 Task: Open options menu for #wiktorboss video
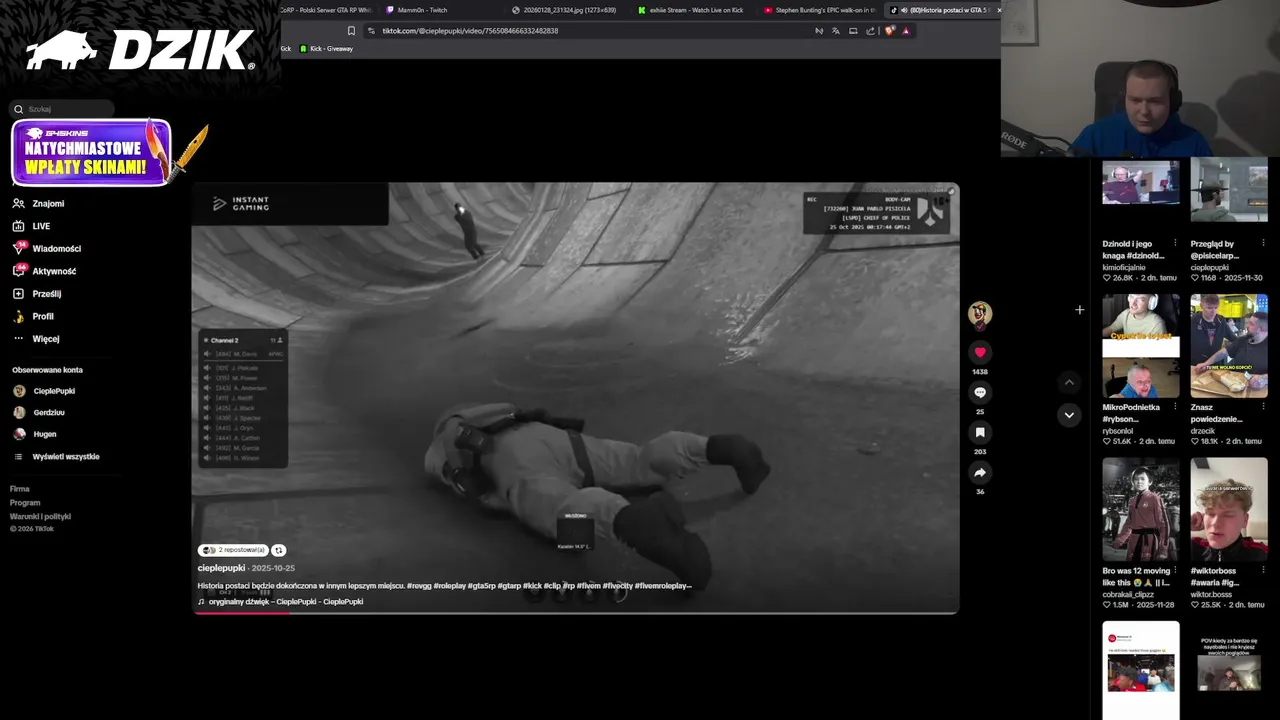coord(1263,571)
